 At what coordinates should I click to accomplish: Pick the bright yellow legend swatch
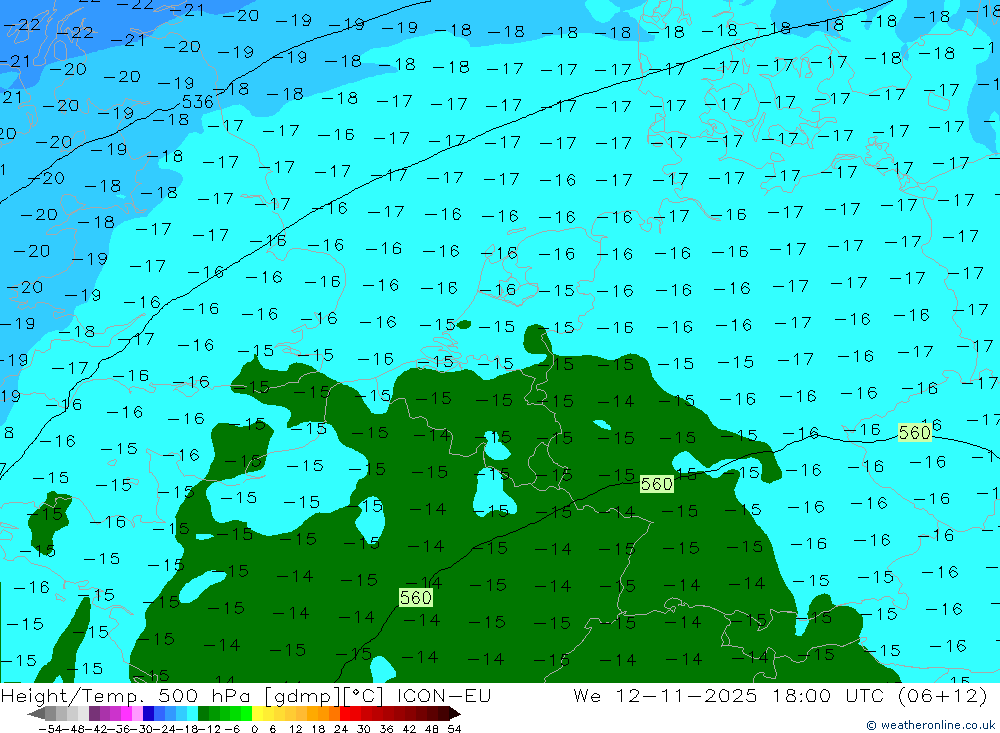pos(257,714)
